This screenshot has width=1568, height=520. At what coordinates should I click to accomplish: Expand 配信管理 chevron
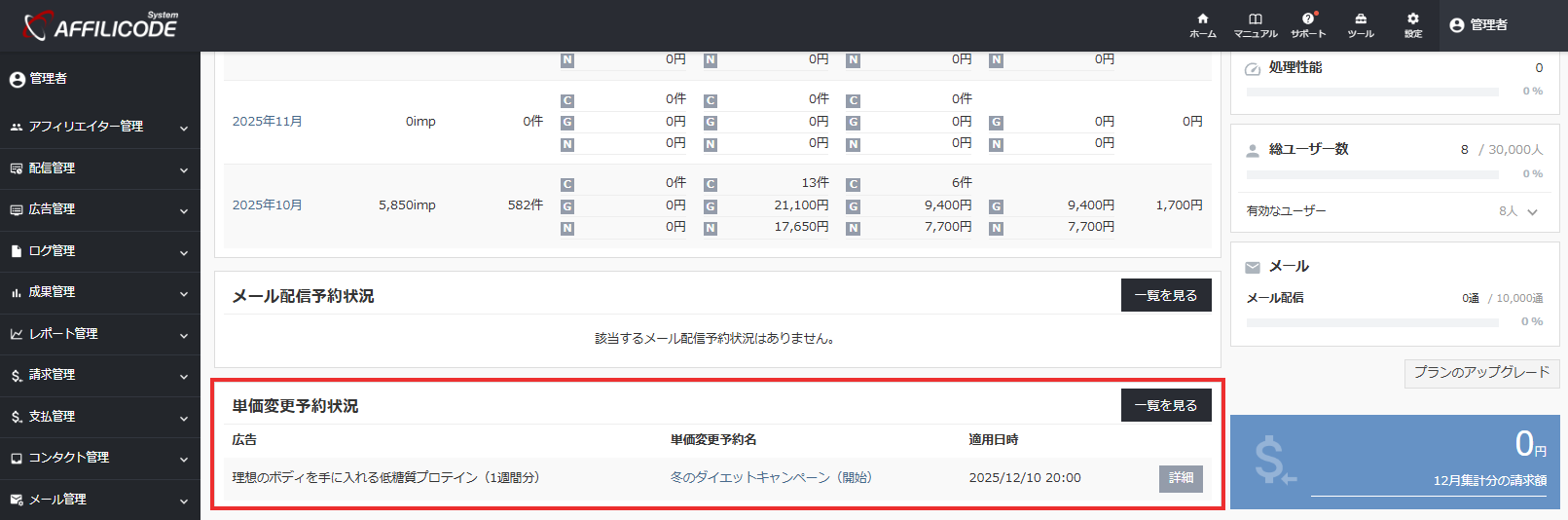click(x=184, y=169)
